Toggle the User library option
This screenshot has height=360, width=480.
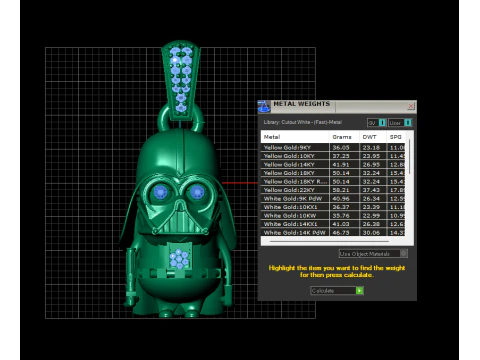pos(400,123)
